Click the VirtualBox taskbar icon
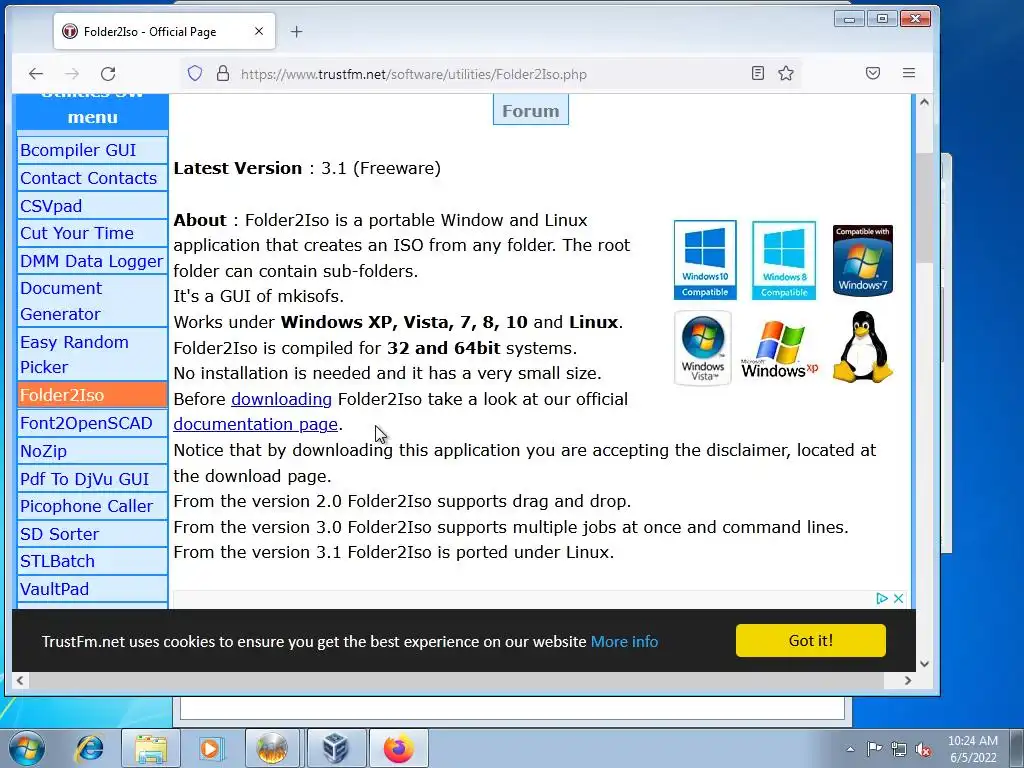The height and width of the screenshot is (768, 1024). 335,748
